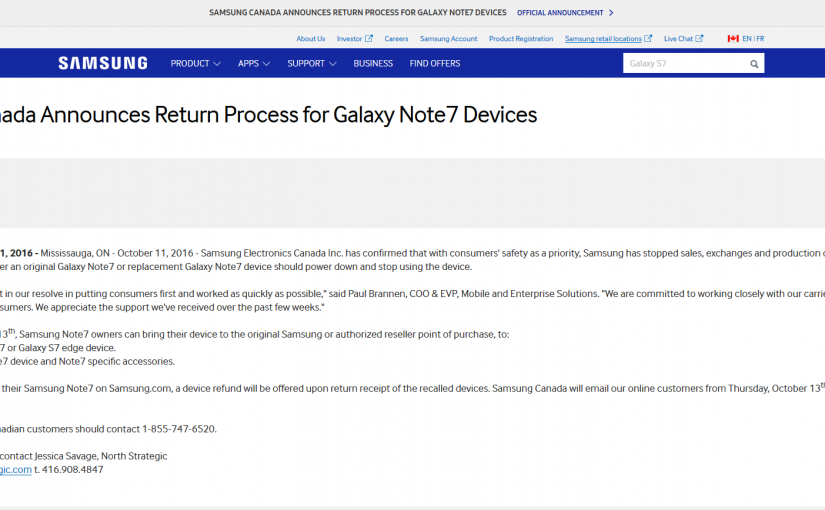Open the Support dropdown menu

pos(311,63)
